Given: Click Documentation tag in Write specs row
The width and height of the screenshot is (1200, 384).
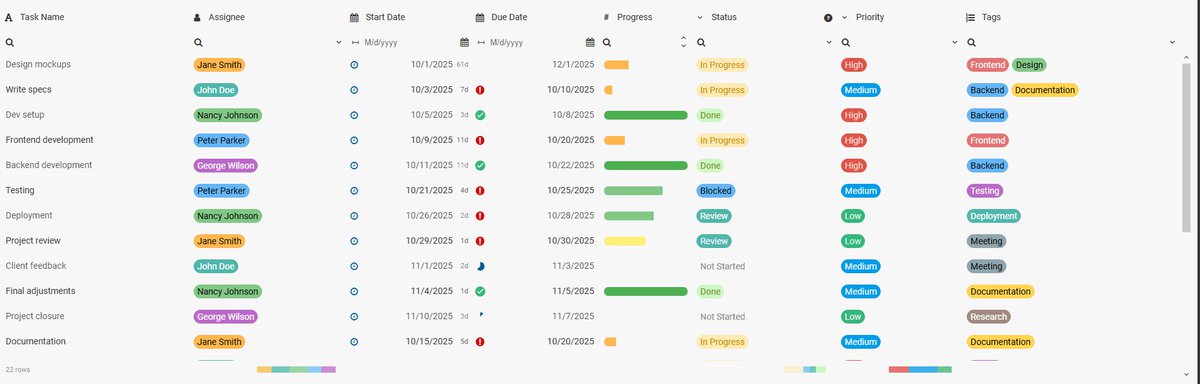Looking at the screenshot, I should (x=1045, y=90).
